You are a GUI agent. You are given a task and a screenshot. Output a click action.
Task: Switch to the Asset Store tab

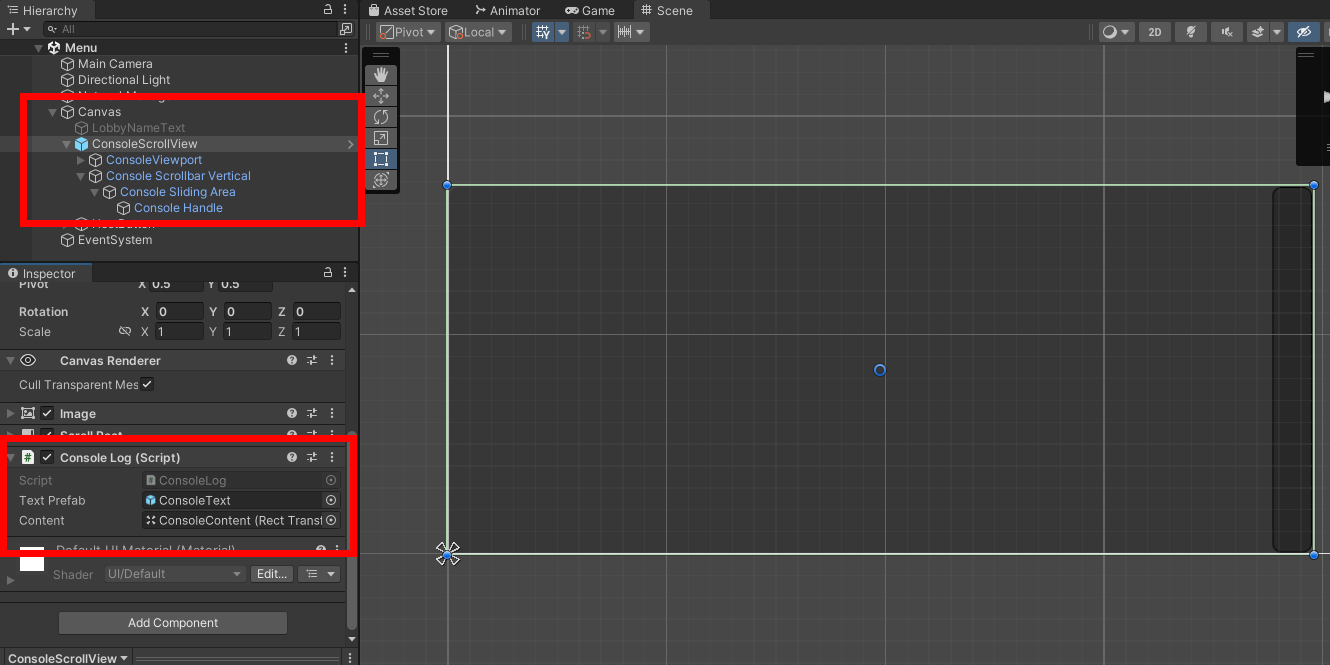[408, 10]
